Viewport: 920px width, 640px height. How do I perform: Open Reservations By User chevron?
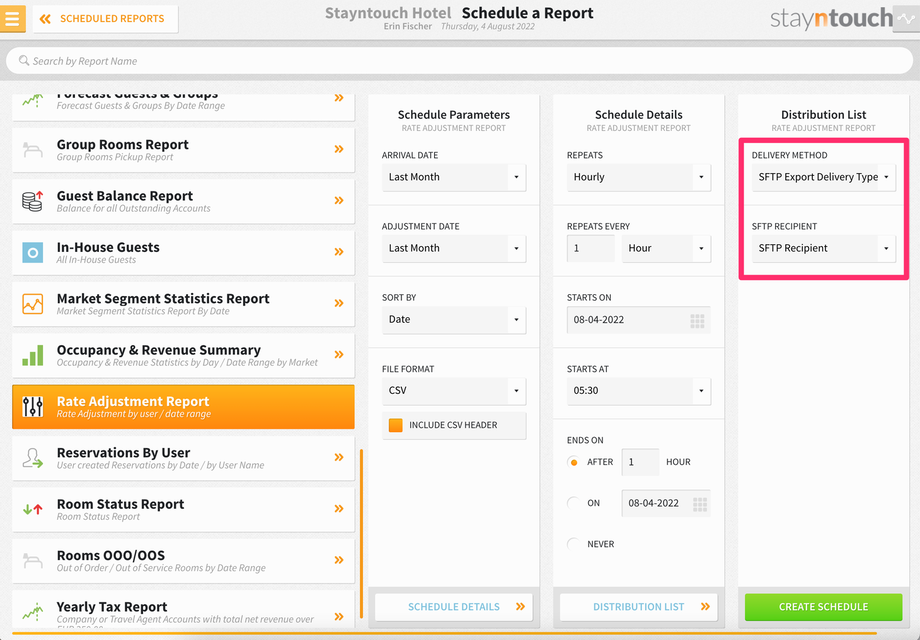point(339,457)
